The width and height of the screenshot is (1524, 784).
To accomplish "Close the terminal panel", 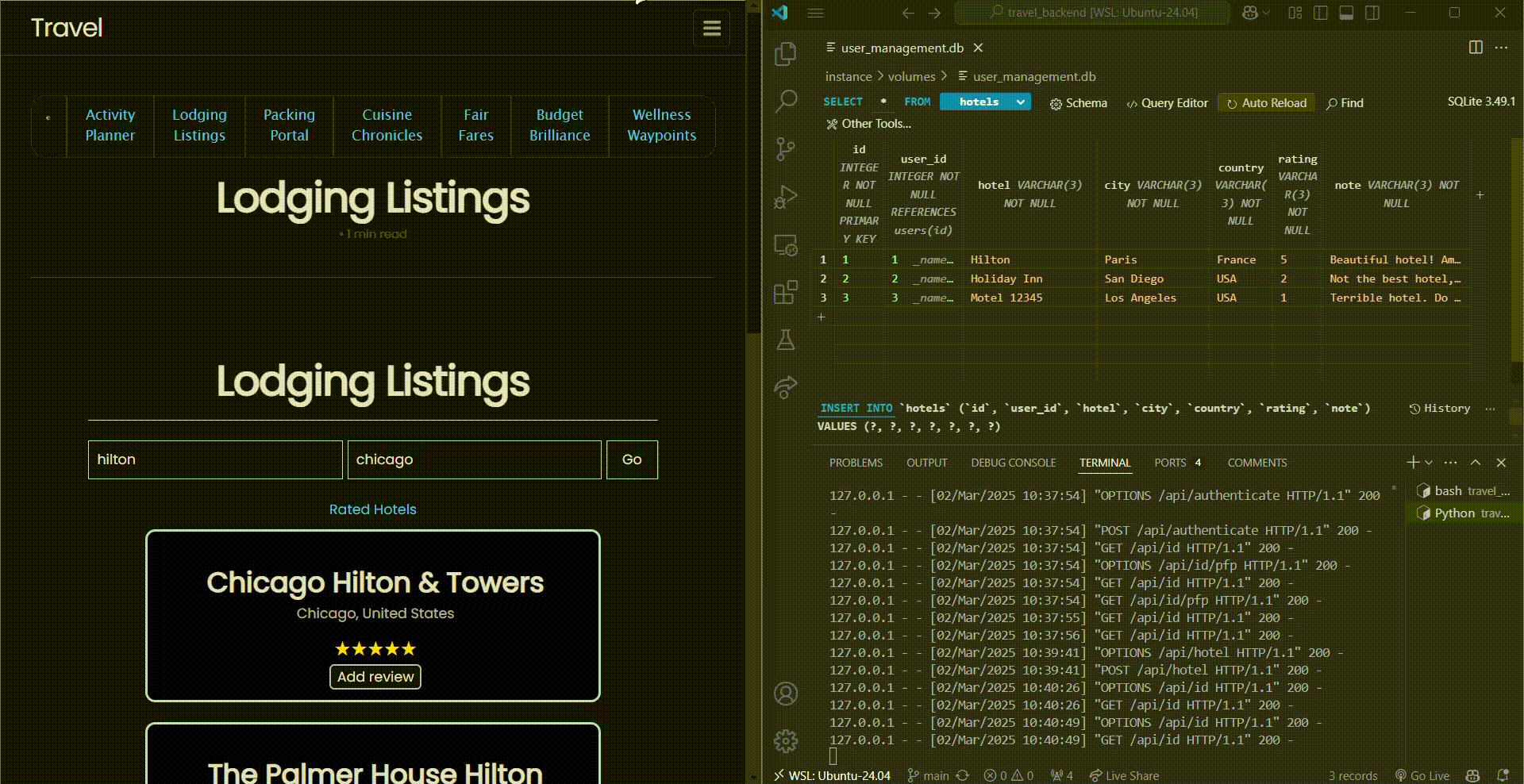I will [1501, 462].
